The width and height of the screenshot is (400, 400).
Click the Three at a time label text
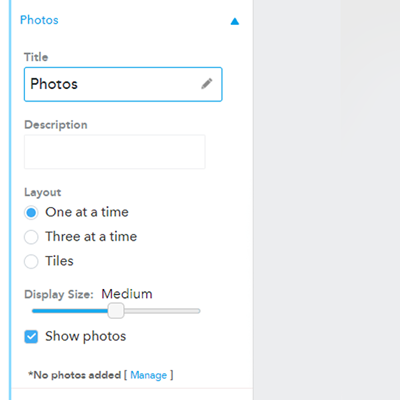tap(91, 237)
